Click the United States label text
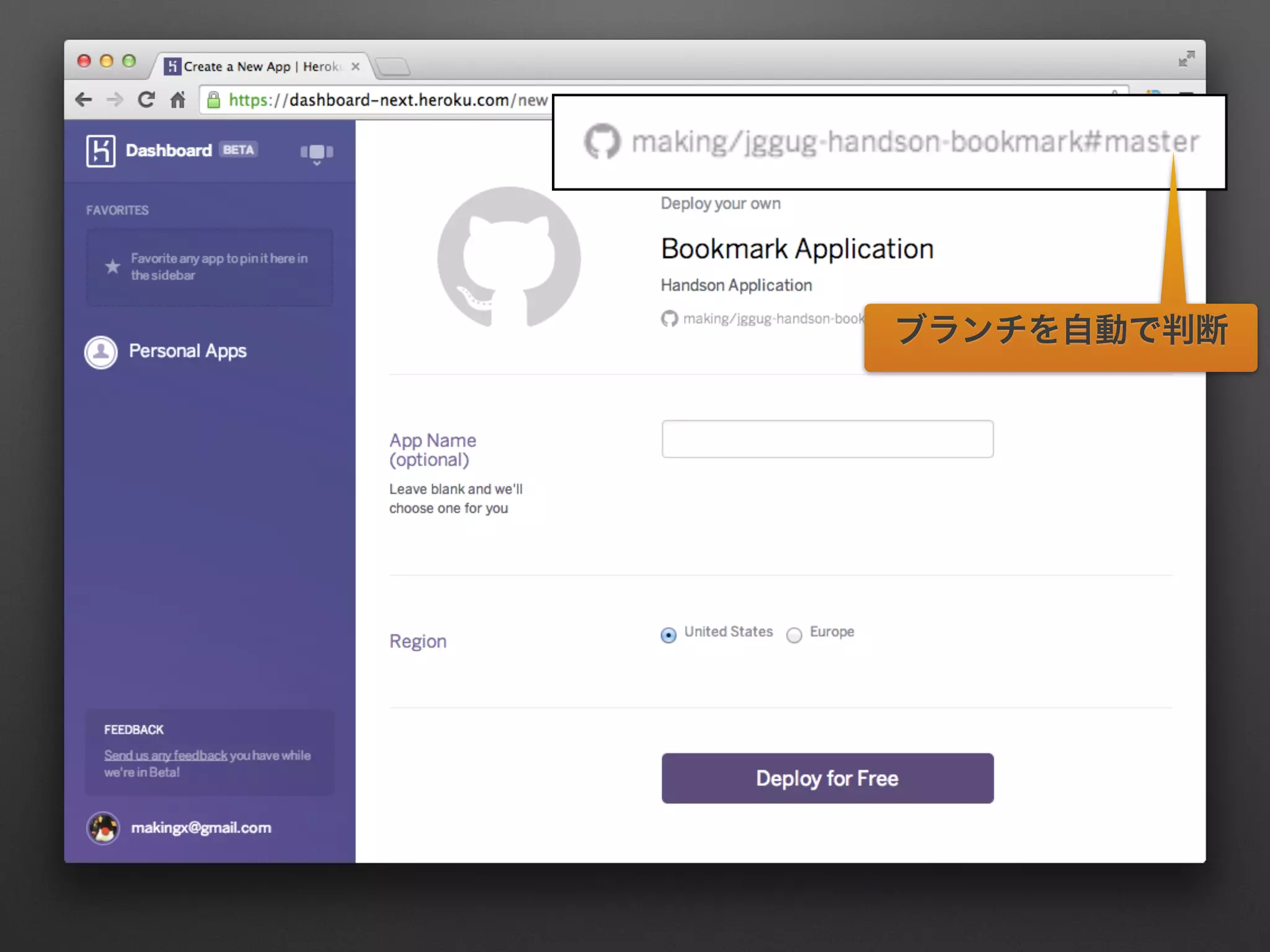1270x952 pixels. 729,632
